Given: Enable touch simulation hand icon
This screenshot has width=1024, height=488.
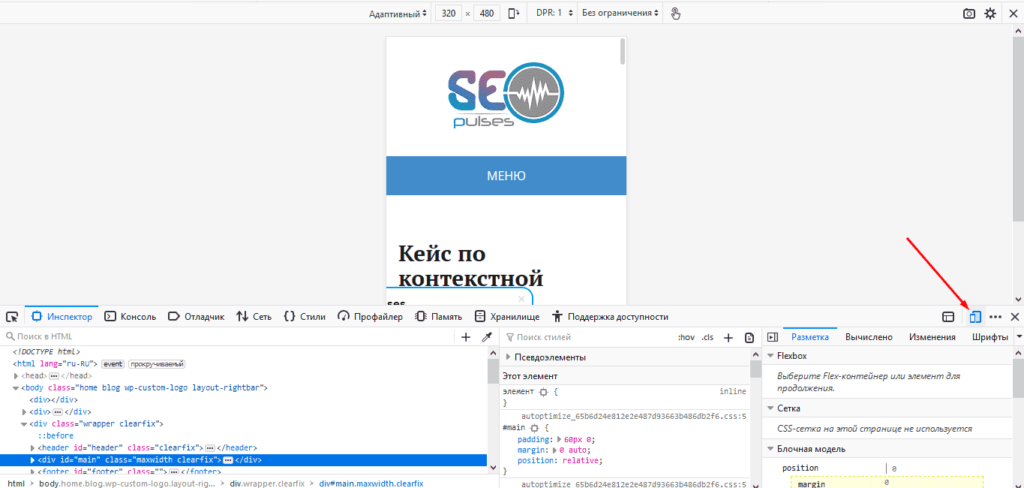Looking at the screenshot, I should [675, 13].
